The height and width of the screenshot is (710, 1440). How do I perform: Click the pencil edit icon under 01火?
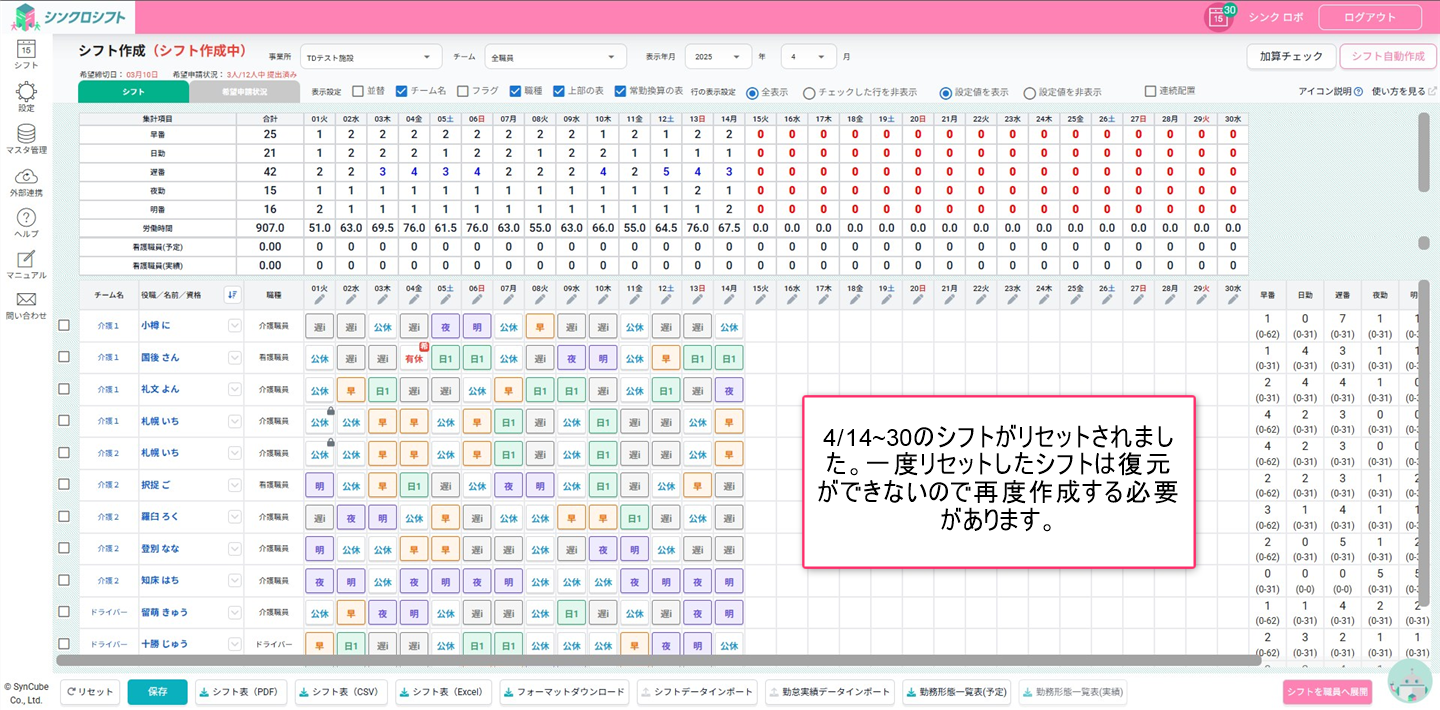click(x=319, y=299)
